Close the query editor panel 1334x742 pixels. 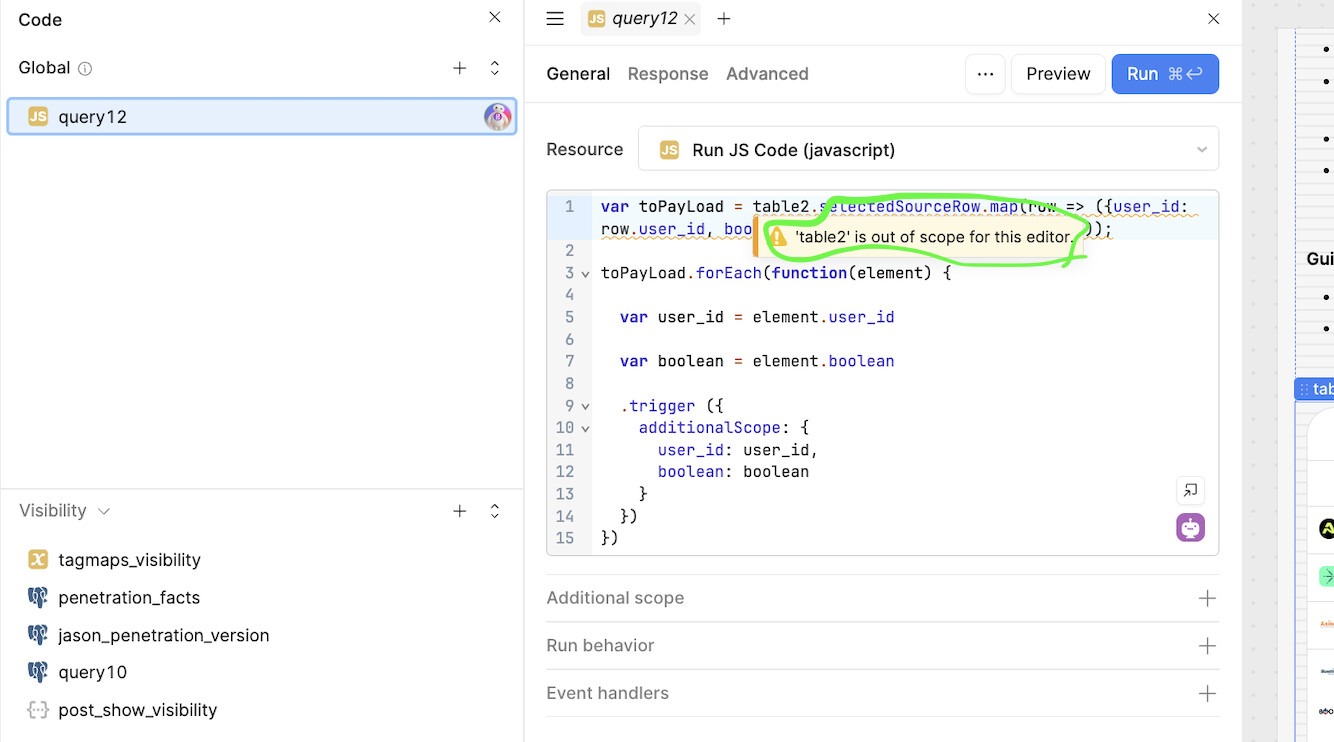click(x=1213, y=18)
